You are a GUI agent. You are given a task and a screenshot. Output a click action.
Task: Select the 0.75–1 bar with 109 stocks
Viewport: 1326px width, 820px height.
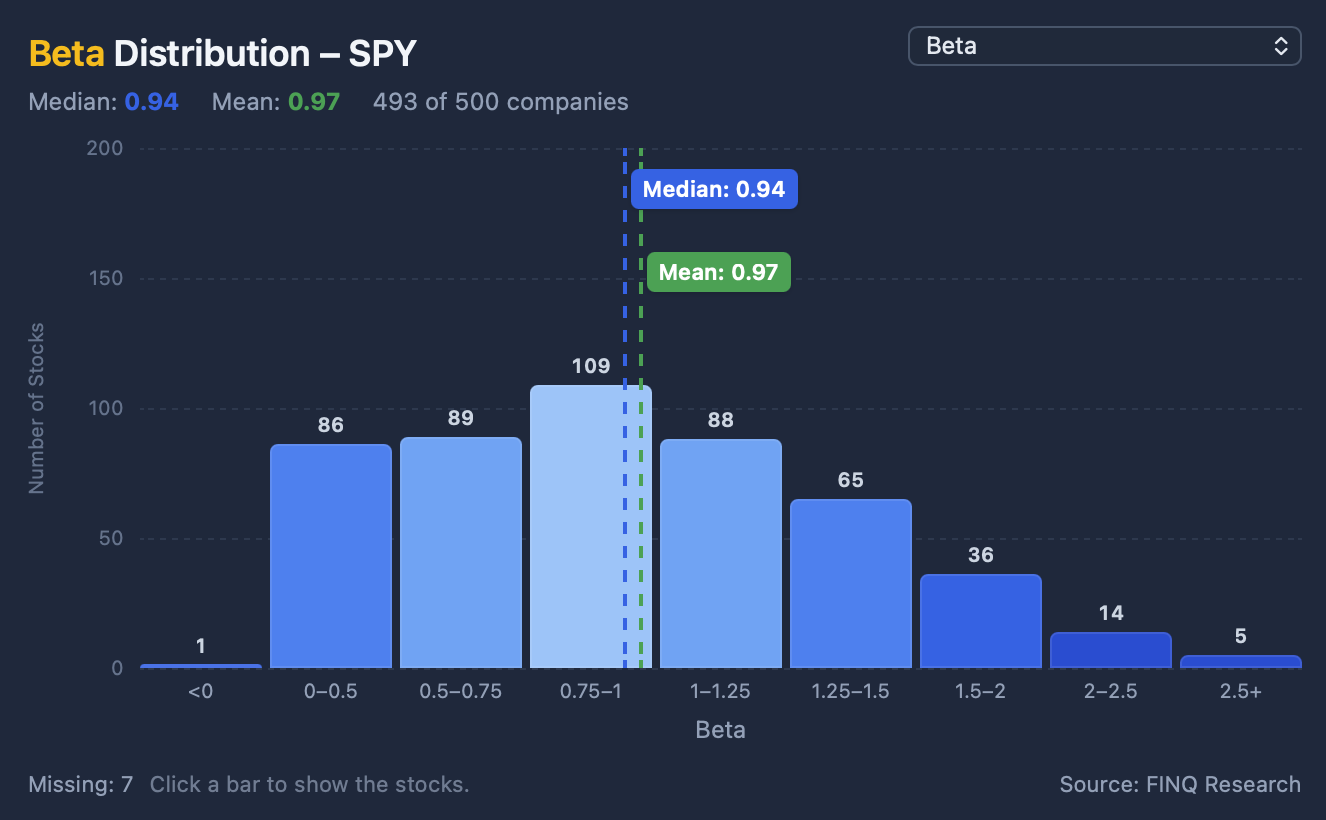click(591, 526)
